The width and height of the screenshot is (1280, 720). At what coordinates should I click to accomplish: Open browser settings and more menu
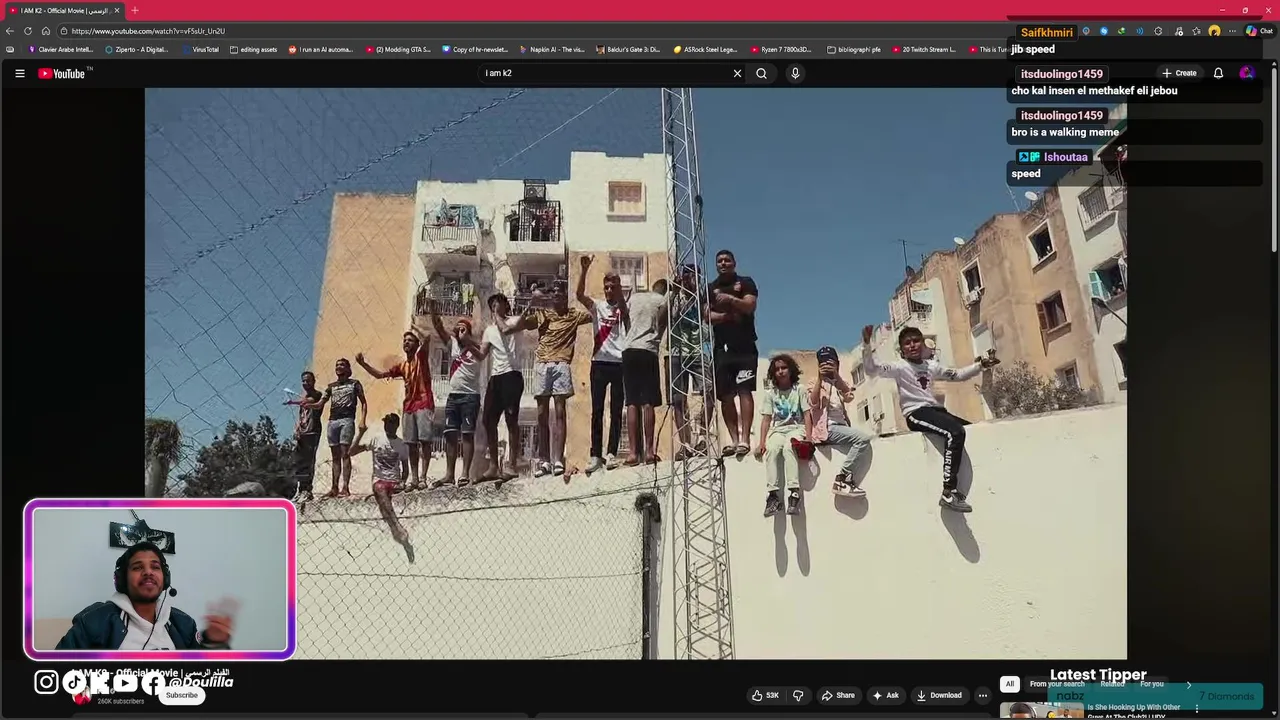[x=1232, y=31]
